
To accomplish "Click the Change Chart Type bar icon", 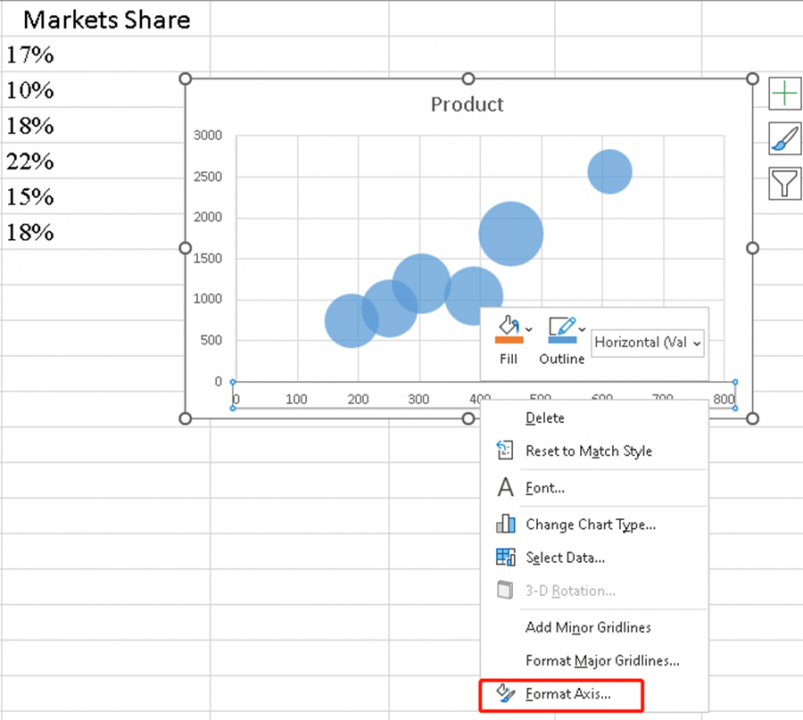I will [505, 524].
